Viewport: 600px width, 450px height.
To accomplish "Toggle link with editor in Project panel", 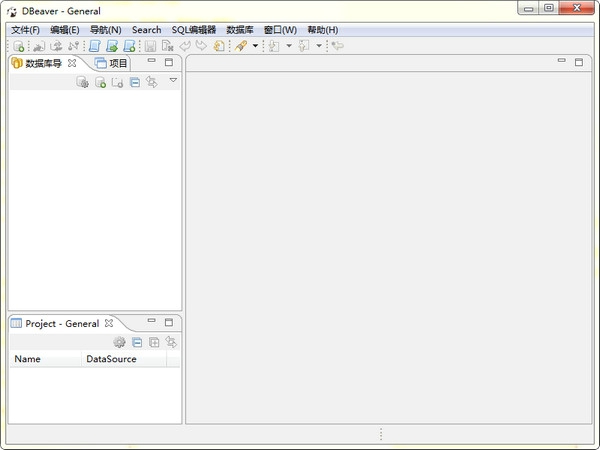I will (x=171, y=342).
